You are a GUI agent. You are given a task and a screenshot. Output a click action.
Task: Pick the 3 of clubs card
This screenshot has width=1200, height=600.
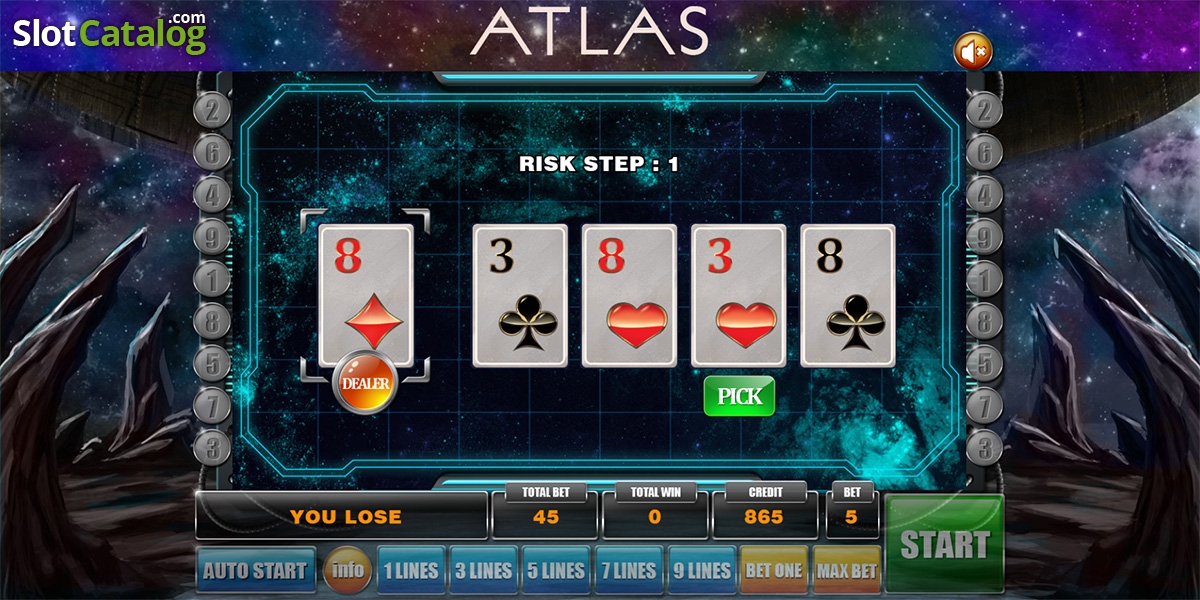click(519, 295)
